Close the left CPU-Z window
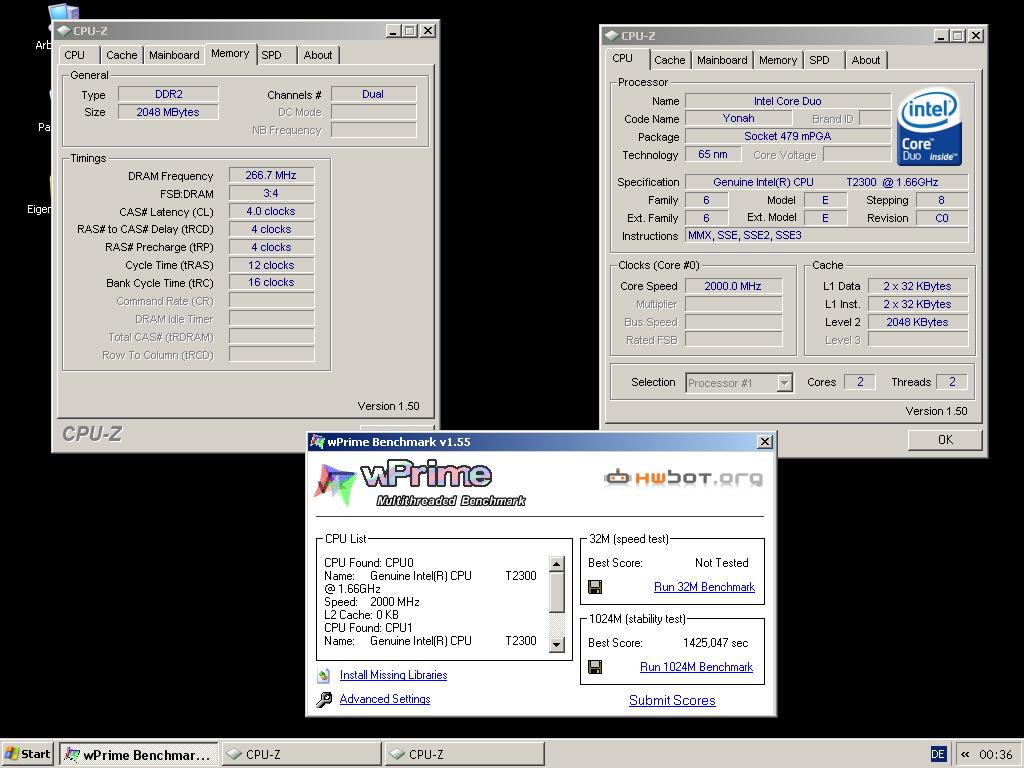Screen dimensions: 1024x768 click(x=428, y=31)
